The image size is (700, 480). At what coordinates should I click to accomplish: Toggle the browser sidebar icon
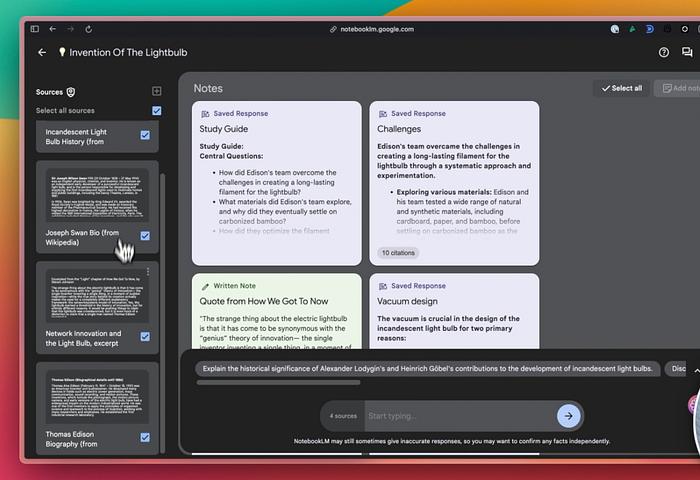tap(34, 29)
